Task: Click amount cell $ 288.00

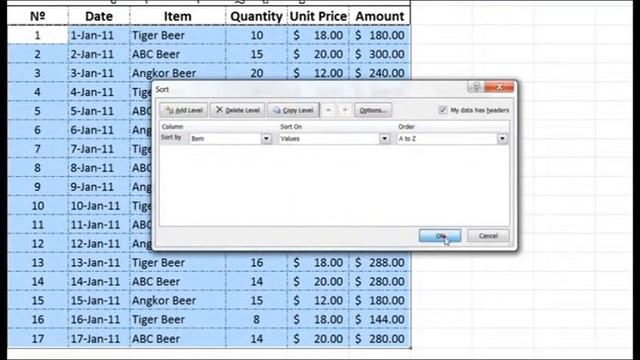Action: coord(380,262)
